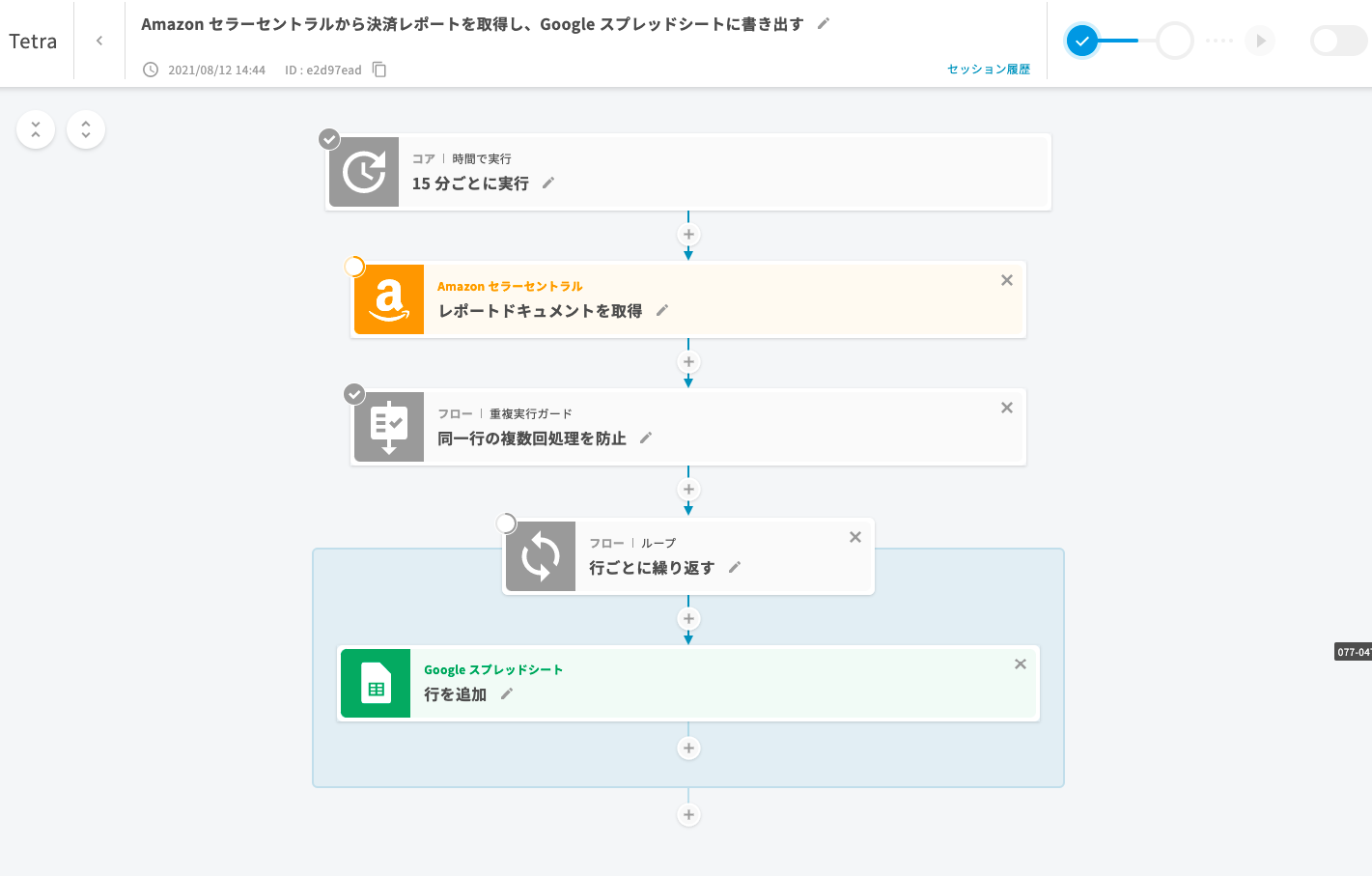Rename the 行を追加 step
1372x876 pixels.
coord(507,693)
